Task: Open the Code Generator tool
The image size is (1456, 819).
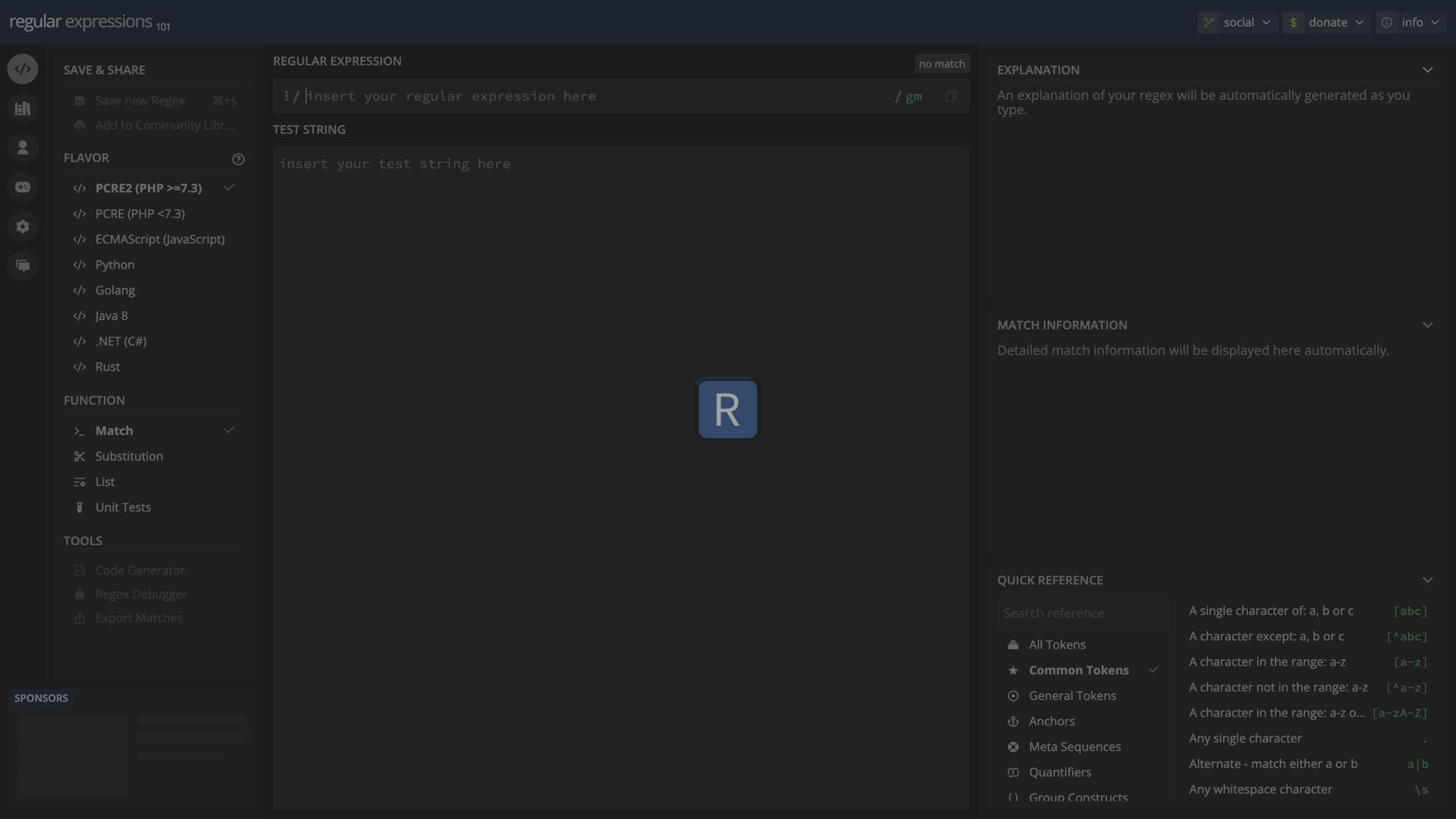Action: 140,570
